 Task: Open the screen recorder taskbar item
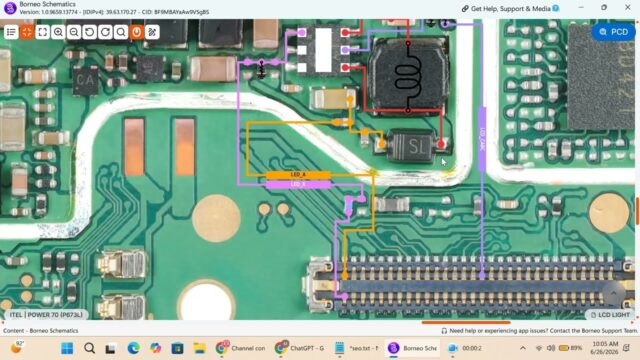coord(465,348)
